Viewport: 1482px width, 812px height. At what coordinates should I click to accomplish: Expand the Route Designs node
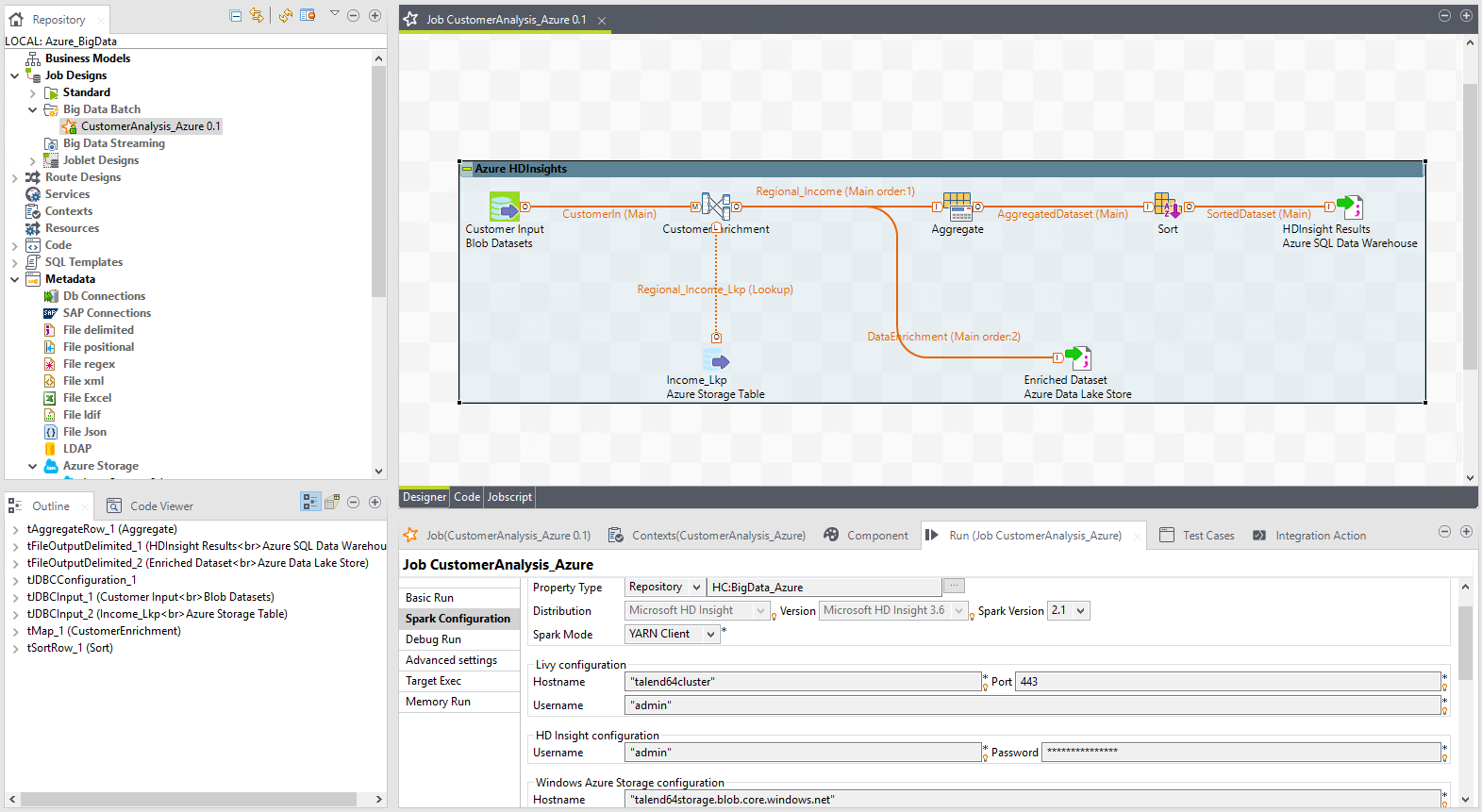[x=15, y=177]
